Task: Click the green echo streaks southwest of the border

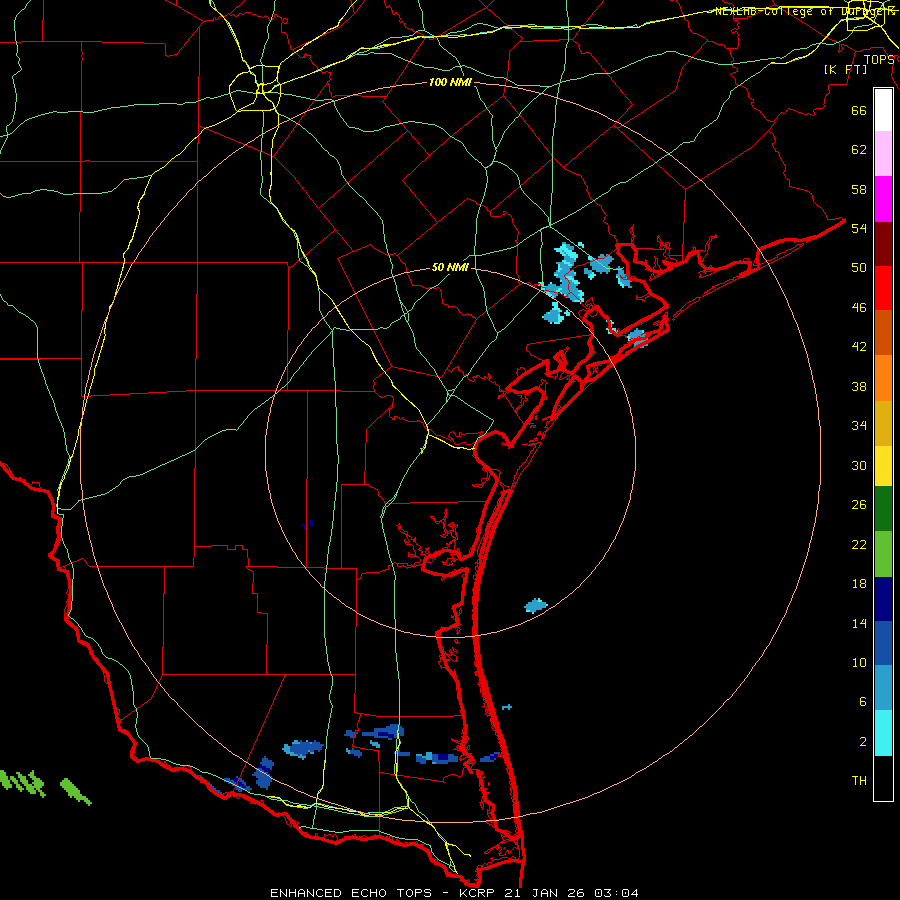Action: 45,786
